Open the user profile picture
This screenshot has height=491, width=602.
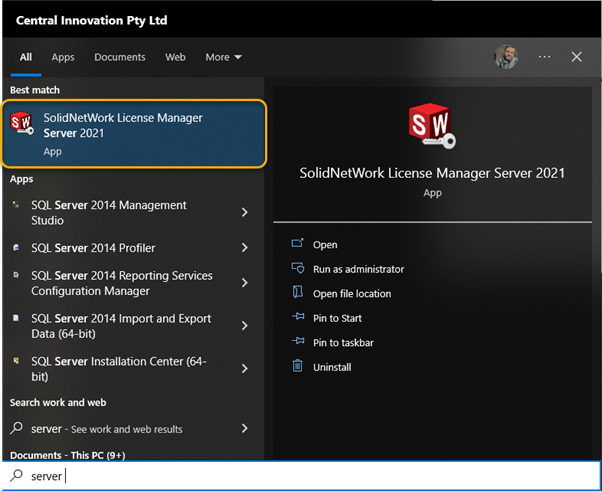tap(506, 57)
